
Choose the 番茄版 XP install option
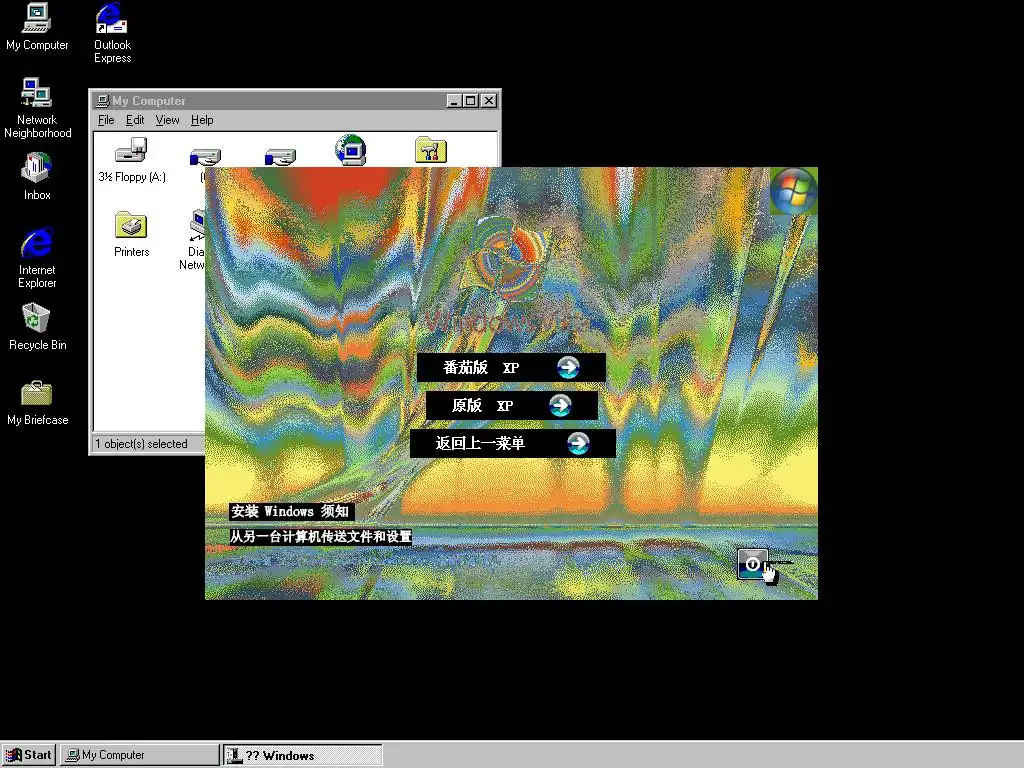[x=511, y=368]
